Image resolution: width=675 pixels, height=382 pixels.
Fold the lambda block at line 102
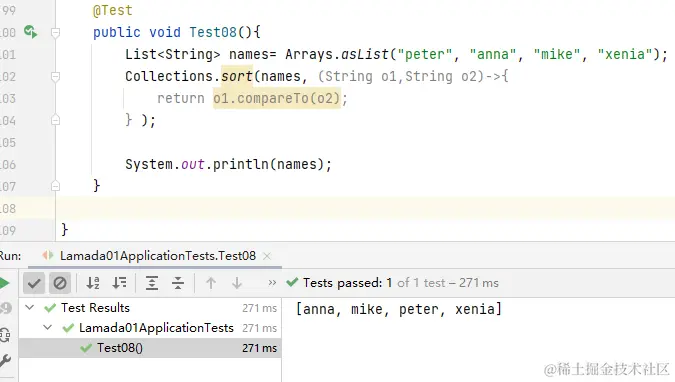[x=55, y=77]
